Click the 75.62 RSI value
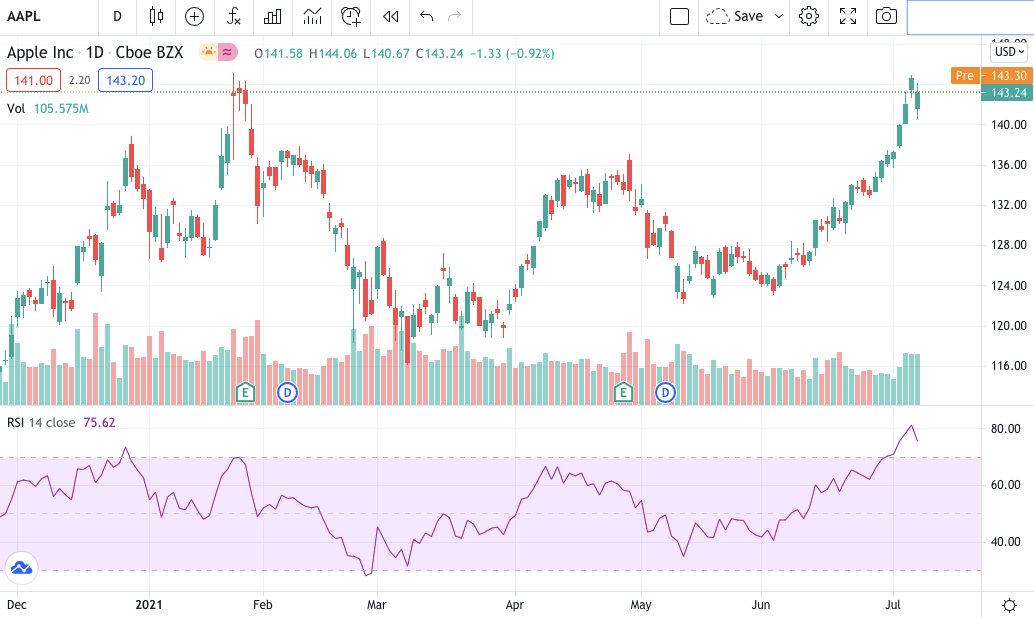 100,423
